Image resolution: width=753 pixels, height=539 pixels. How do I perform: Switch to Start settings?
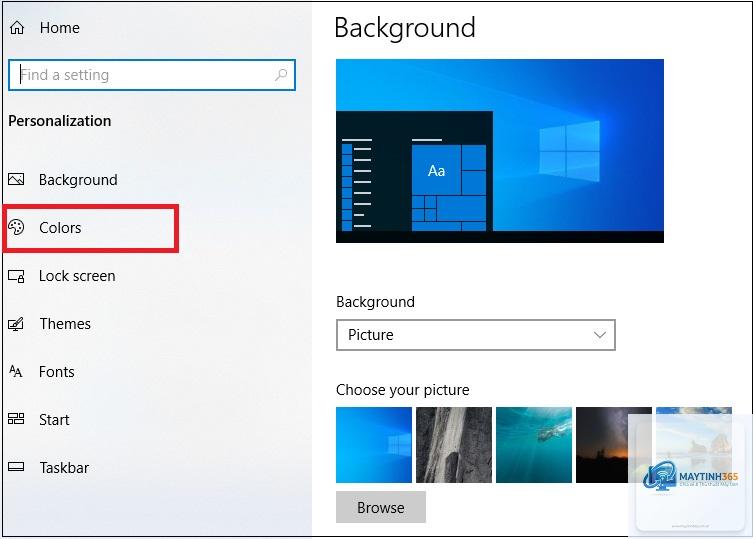[54, 420]
